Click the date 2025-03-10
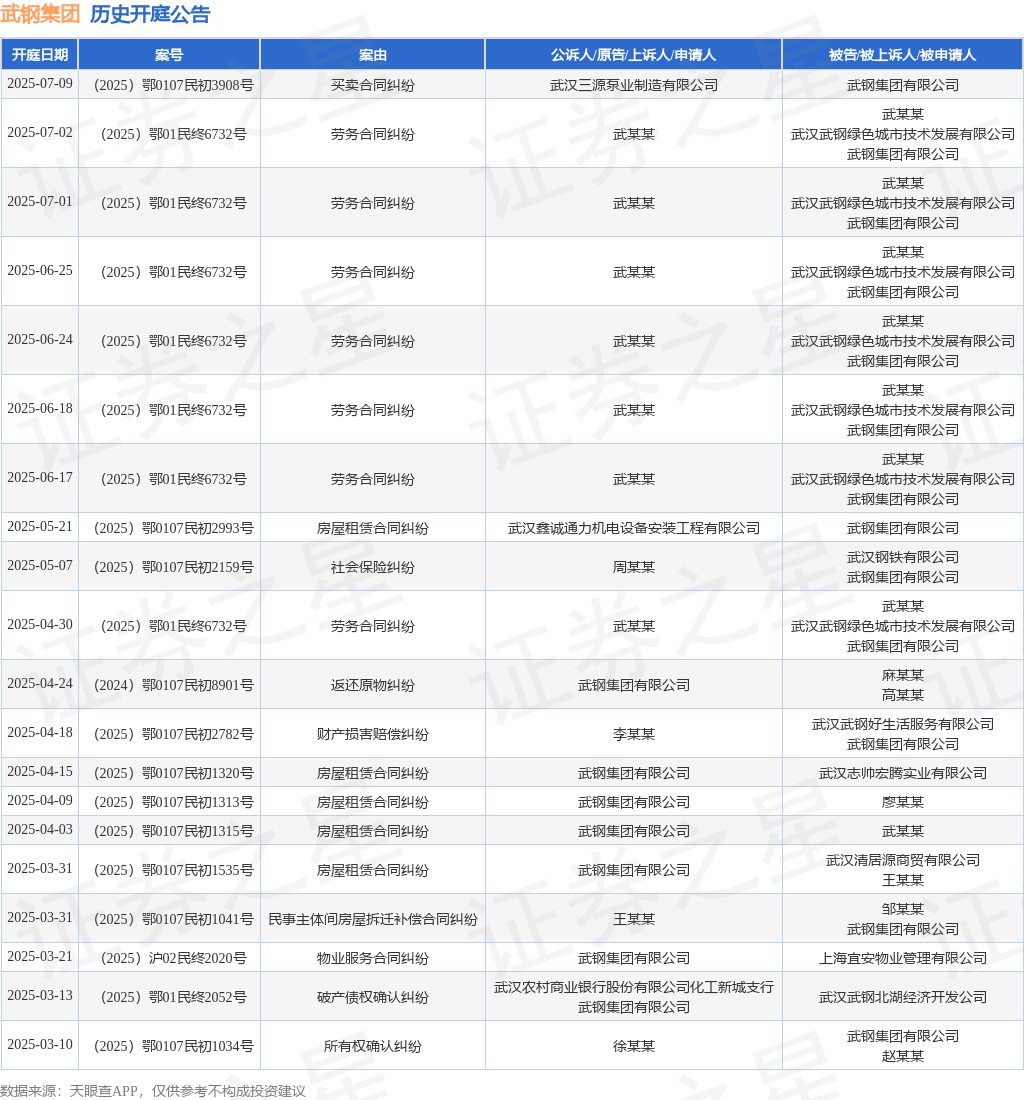This screenshot has height=1100, width=1024. 40,1045
